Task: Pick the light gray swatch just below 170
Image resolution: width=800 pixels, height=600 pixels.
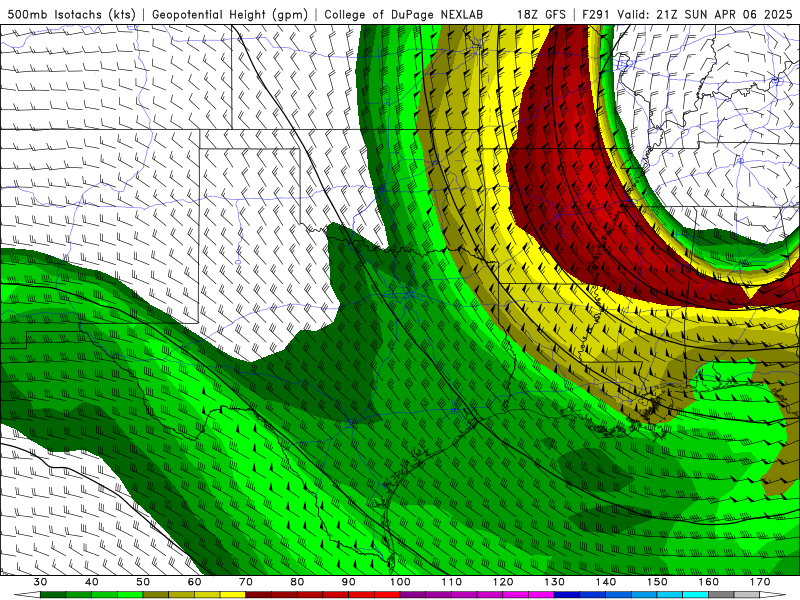Action: (x=747, y=595)
